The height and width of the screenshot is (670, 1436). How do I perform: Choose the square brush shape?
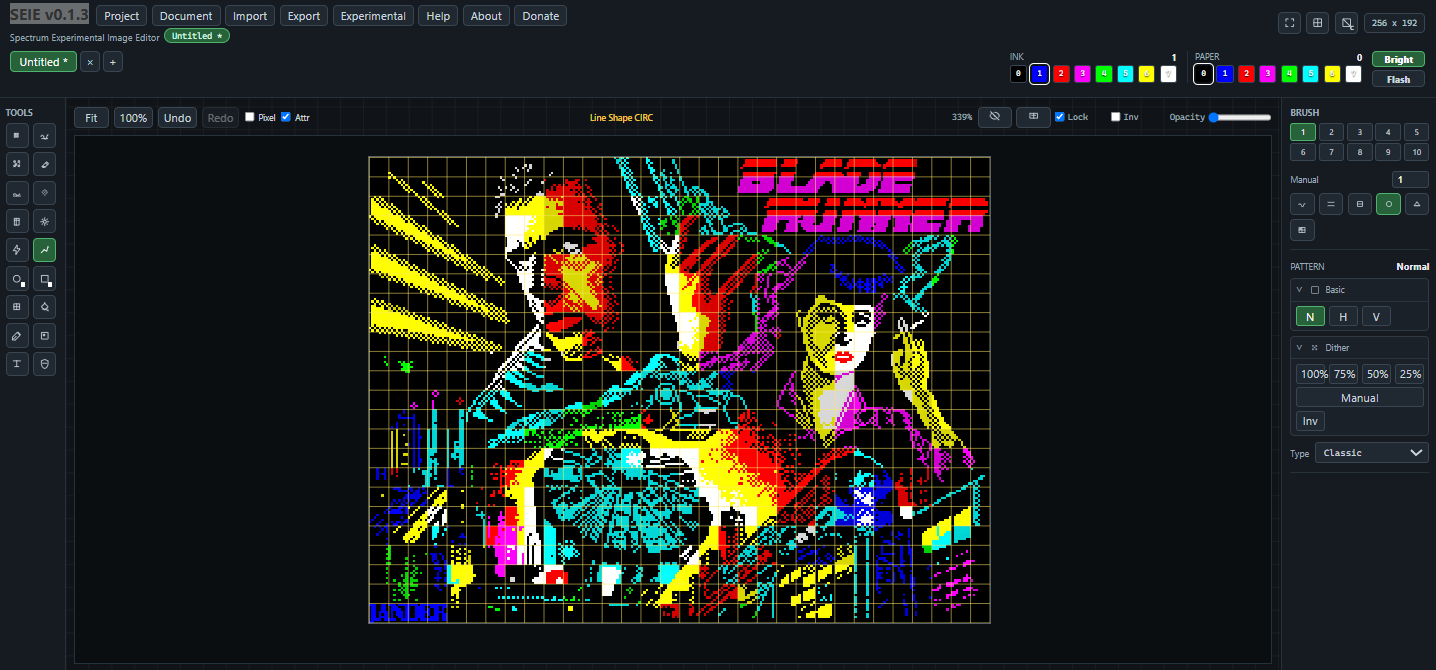point(1359,204)
